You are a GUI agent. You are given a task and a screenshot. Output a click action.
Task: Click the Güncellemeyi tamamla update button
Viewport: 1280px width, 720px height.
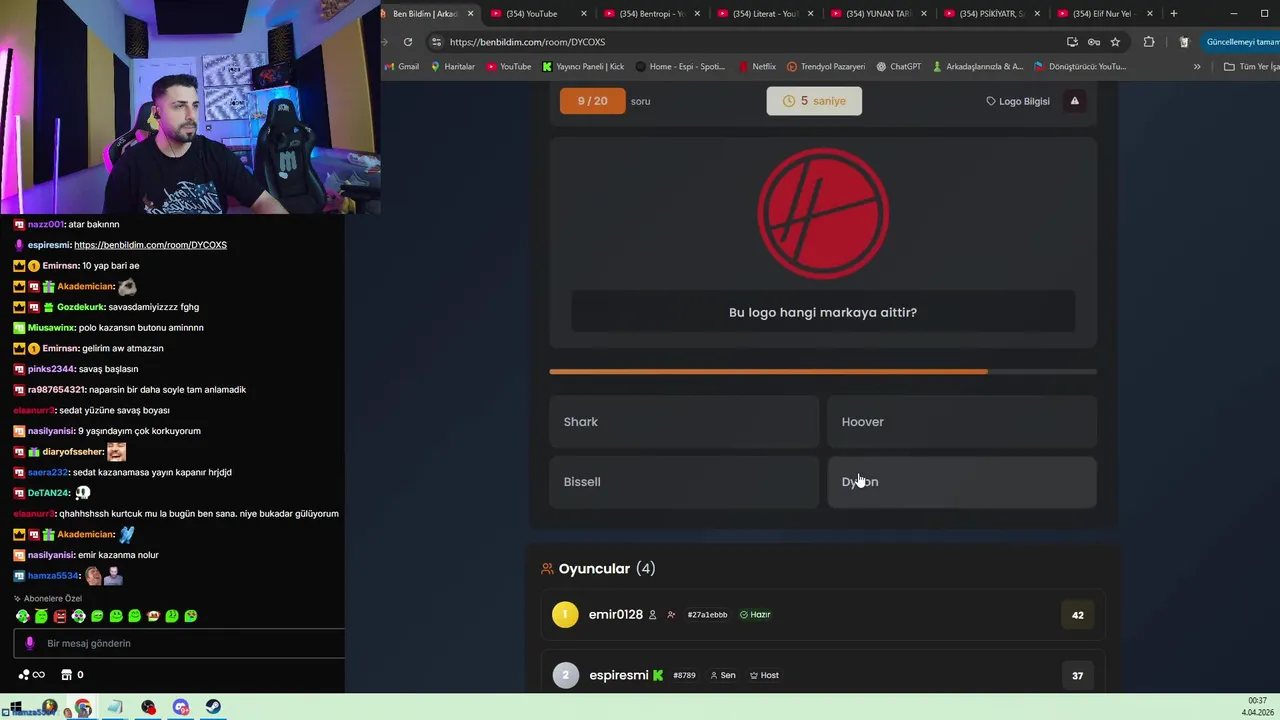[x=1242, y=42]
